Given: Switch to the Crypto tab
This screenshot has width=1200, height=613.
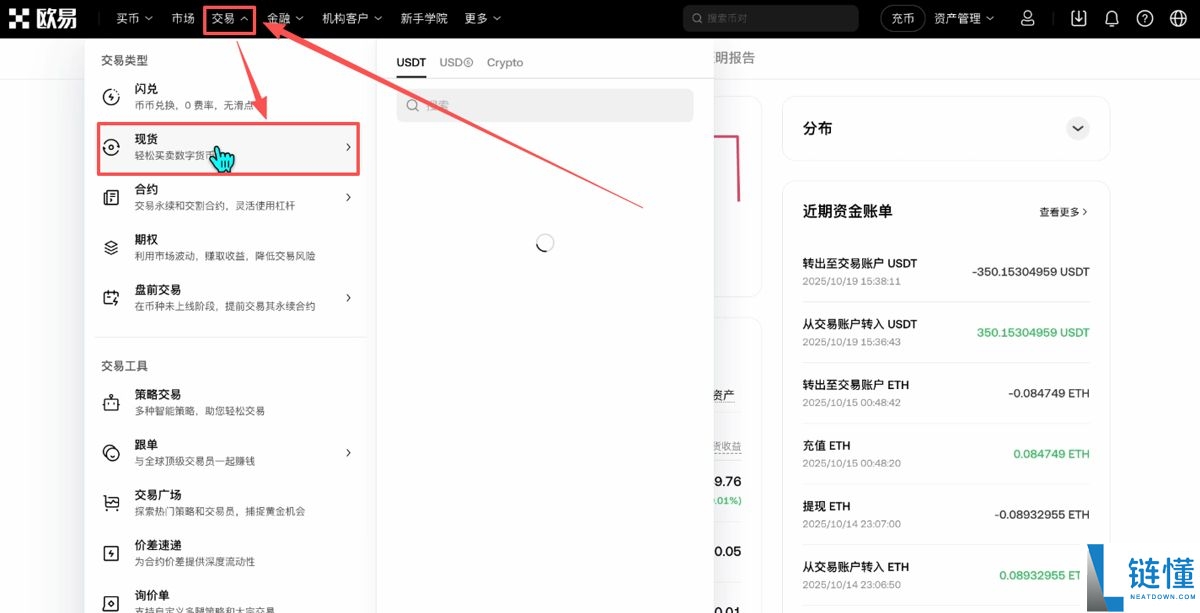Looking at the screenshot, I should 505,62.
